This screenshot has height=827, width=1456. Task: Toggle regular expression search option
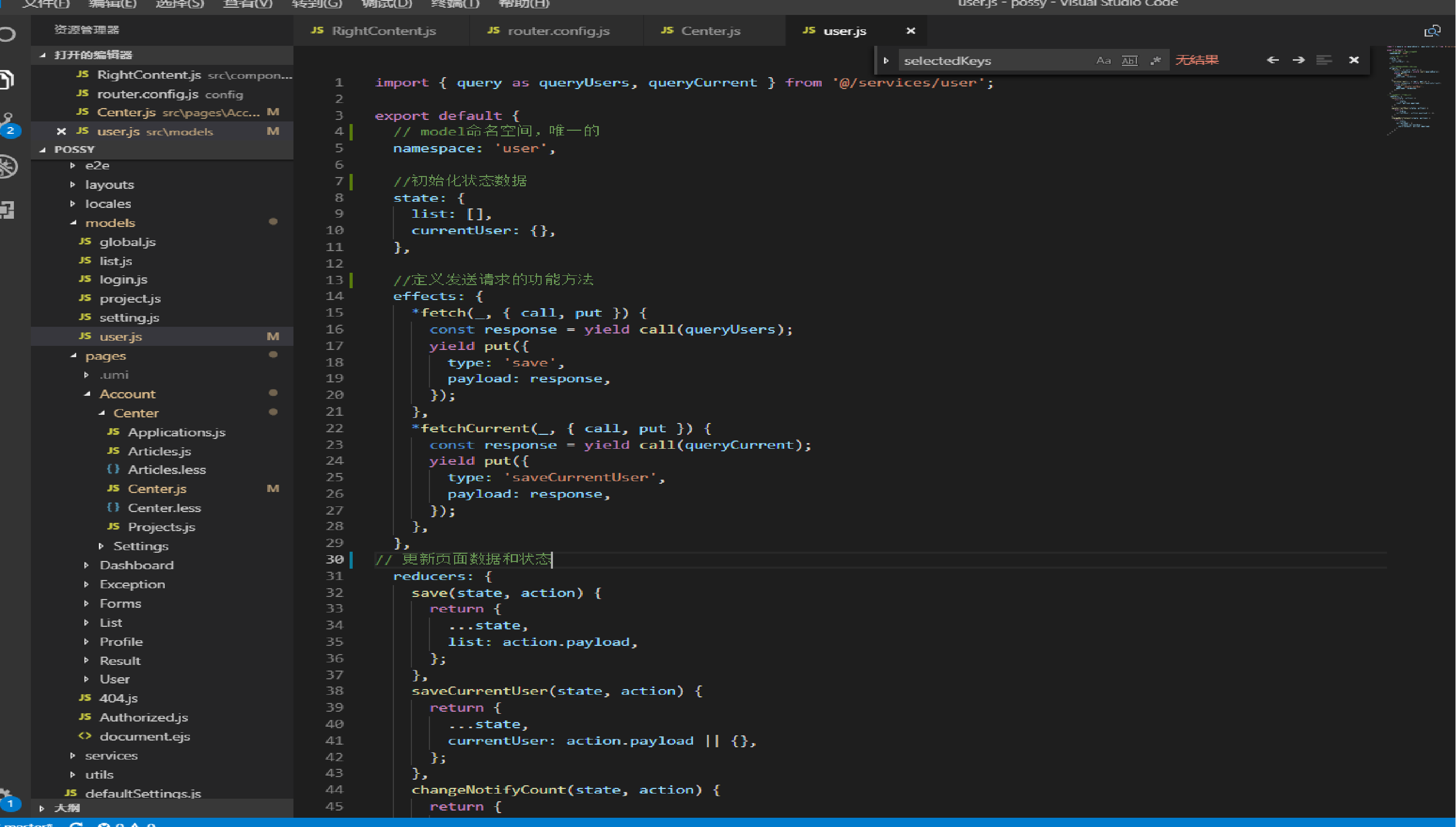pos(1155,60)
